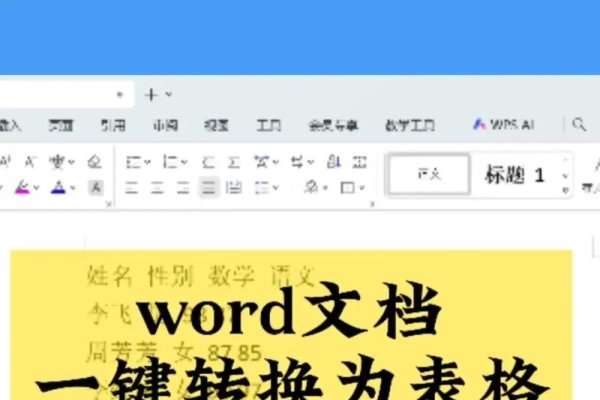The width and height of the screenshot is (600, 400).
Task: Click the search magnifier icon
Action: coord(579,125)
